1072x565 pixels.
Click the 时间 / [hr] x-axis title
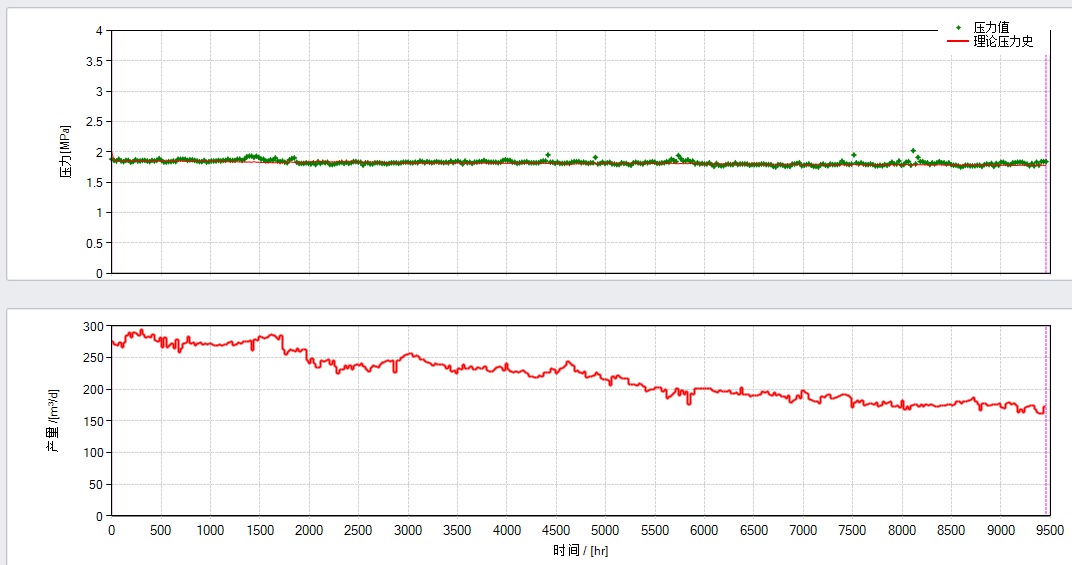click(x=580, y=550)
